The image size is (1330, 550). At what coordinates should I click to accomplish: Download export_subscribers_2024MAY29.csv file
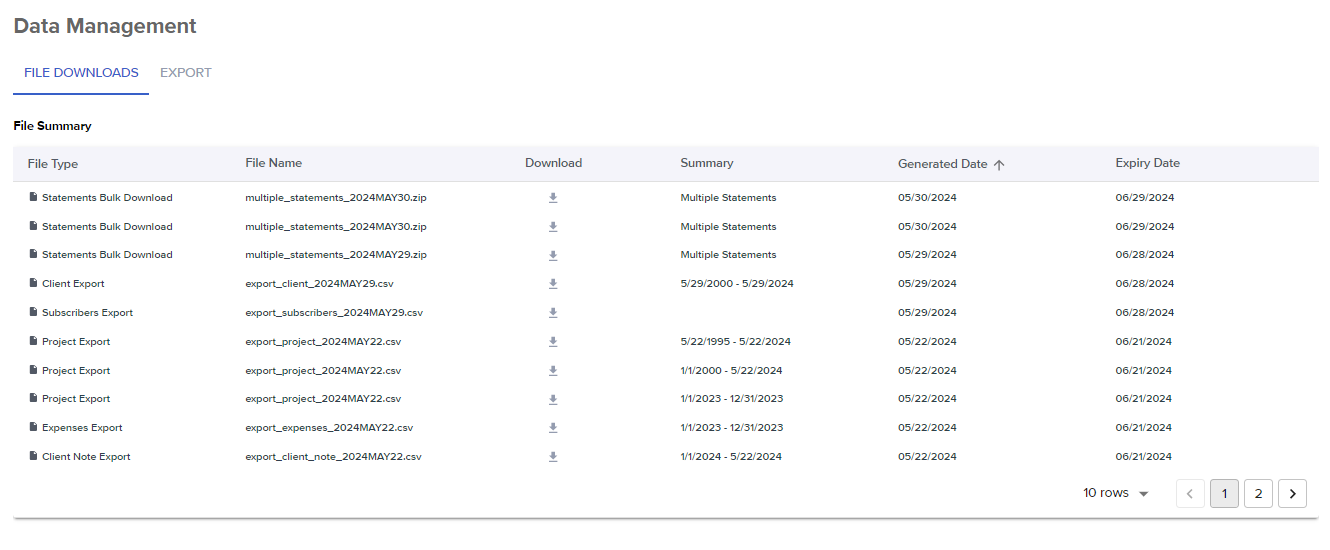coord(553,313)
